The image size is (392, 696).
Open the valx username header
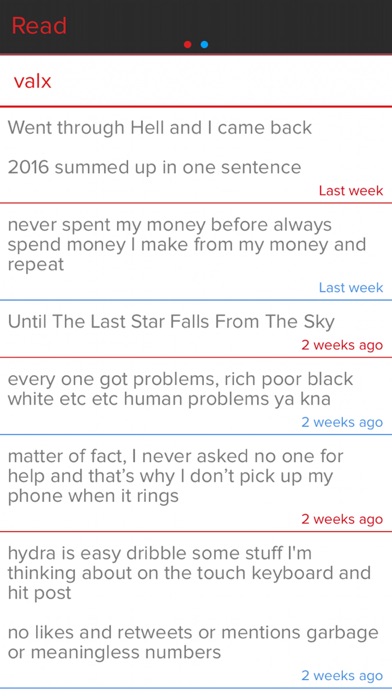tap(32, 81)
